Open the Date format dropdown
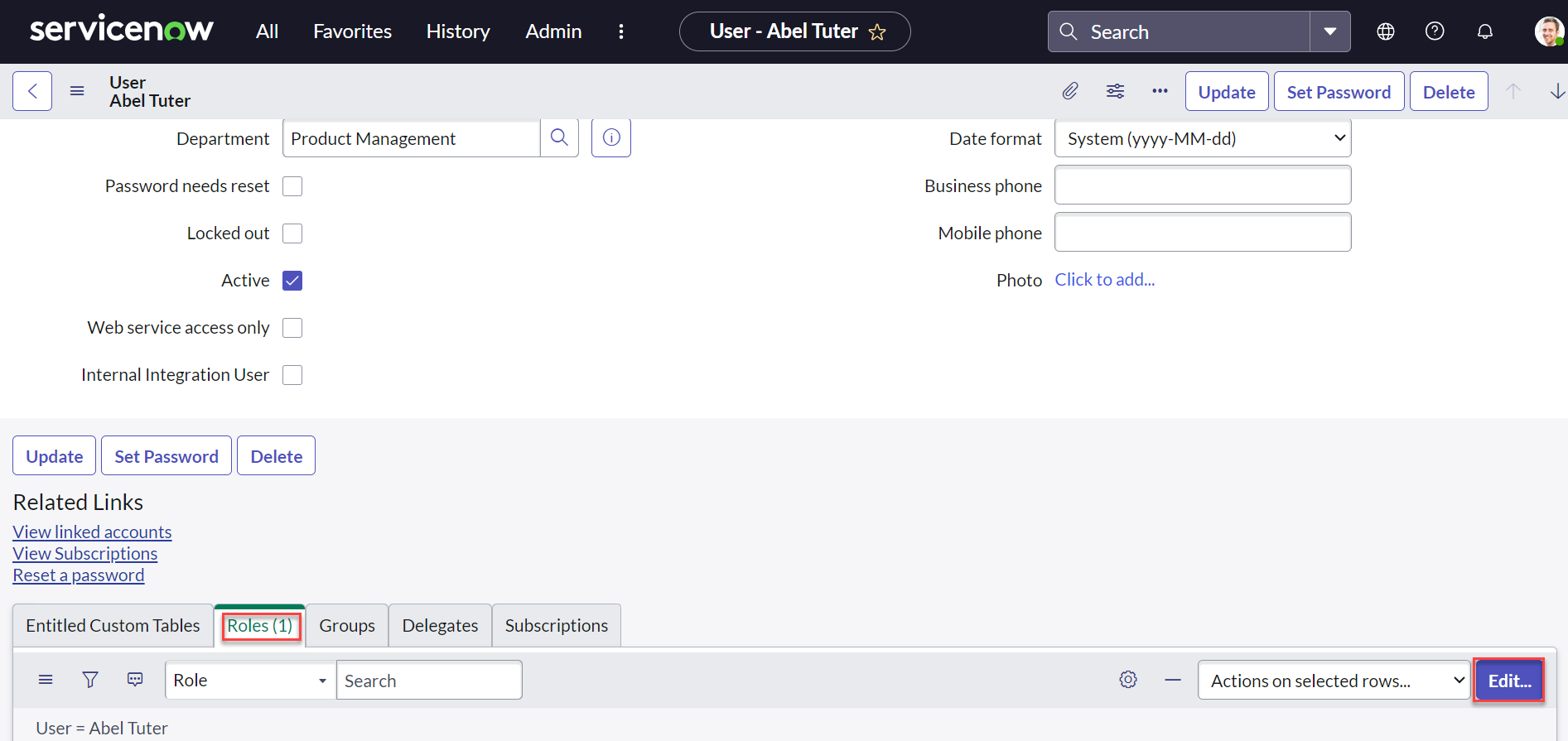 (x=1202, y=138)
